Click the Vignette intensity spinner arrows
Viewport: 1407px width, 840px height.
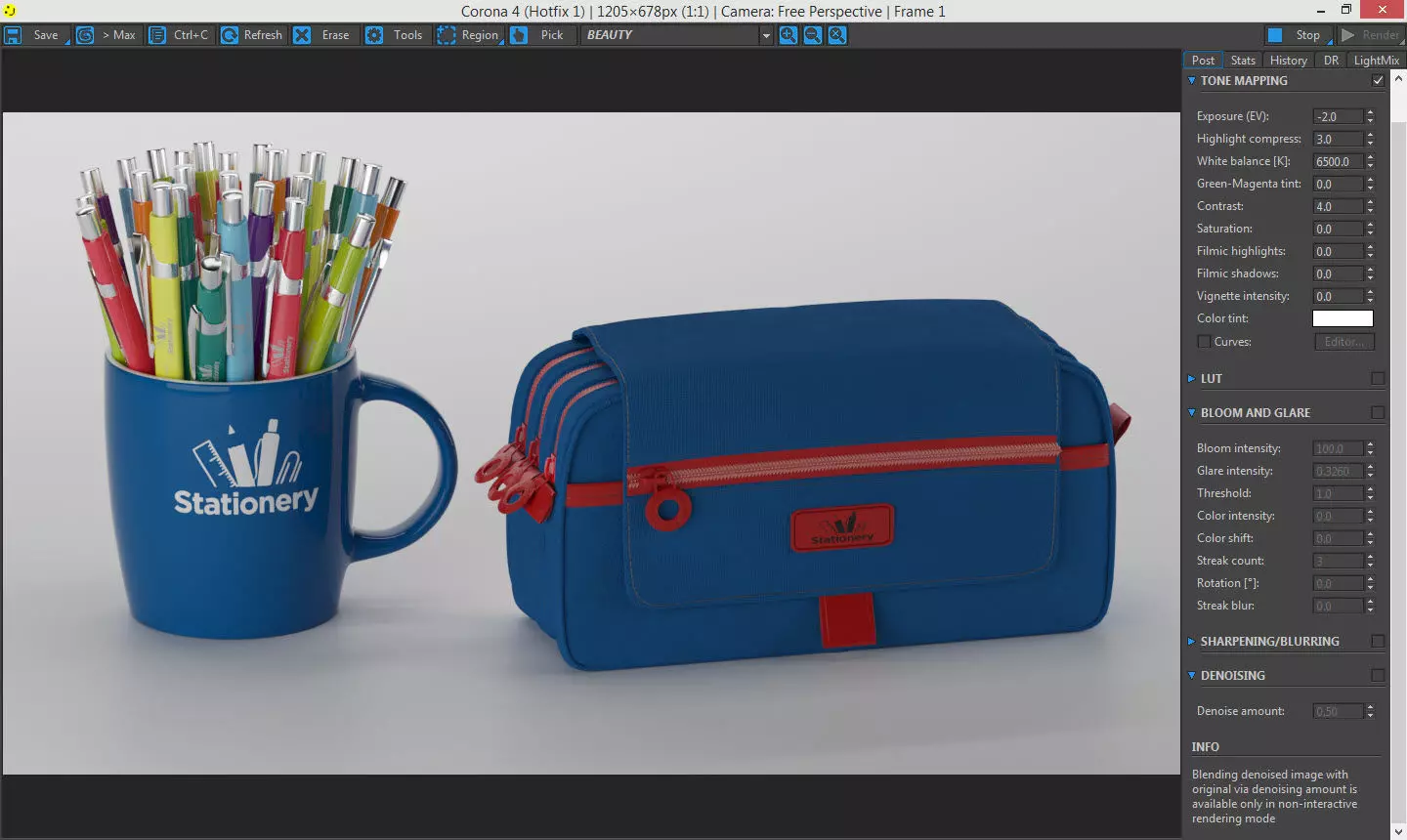click(1370, 296)
